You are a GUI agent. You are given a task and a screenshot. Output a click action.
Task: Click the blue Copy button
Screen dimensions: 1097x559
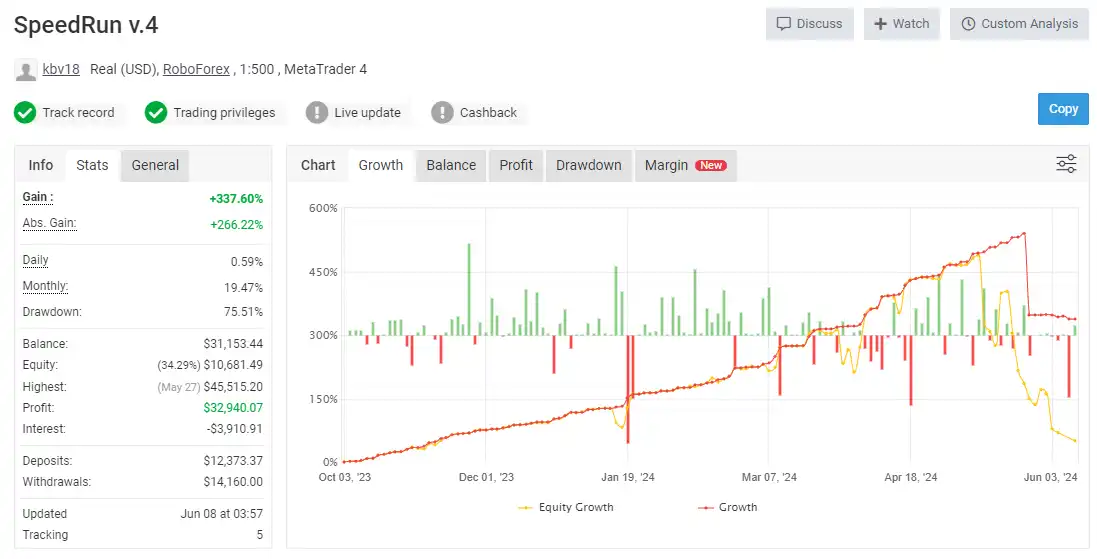[1063, 109]
